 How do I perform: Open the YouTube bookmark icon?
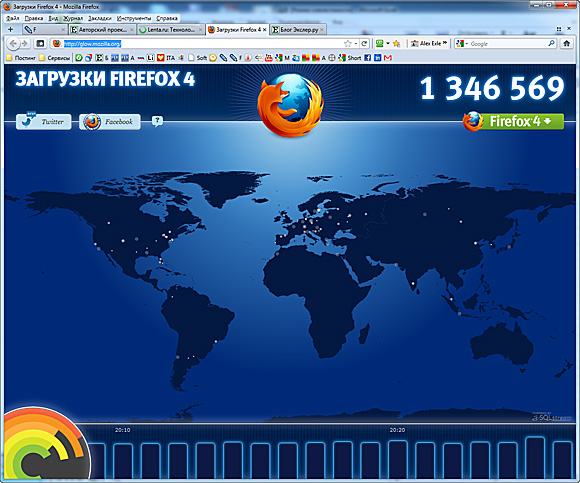click(269, 58)
